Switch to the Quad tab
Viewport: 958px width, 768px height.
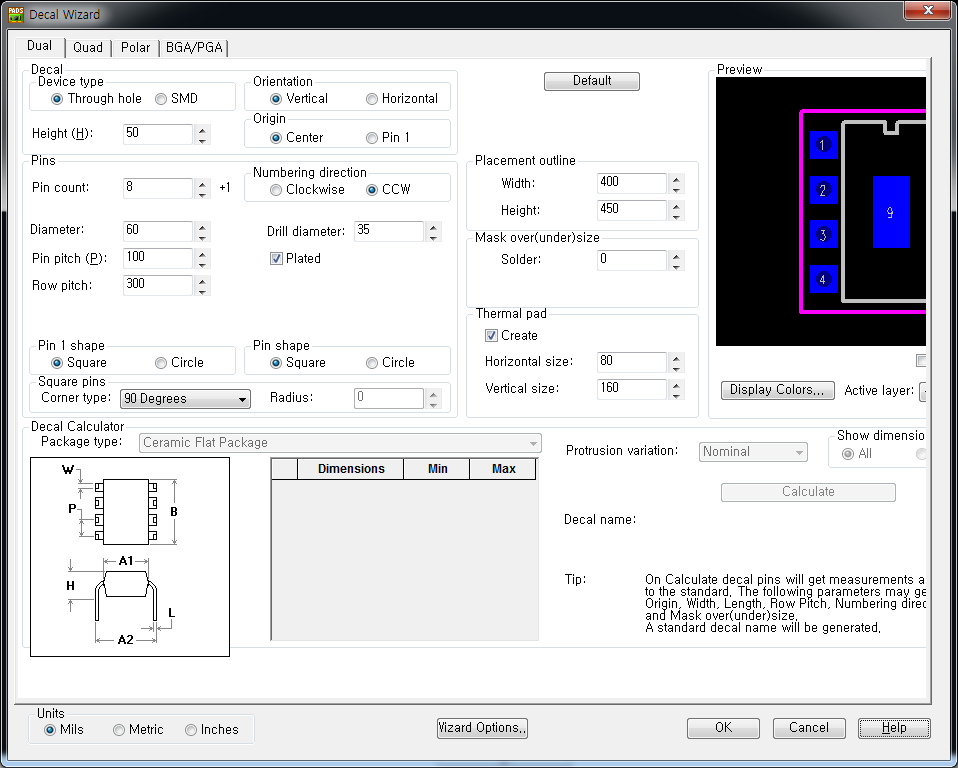(x=88, y=47)
